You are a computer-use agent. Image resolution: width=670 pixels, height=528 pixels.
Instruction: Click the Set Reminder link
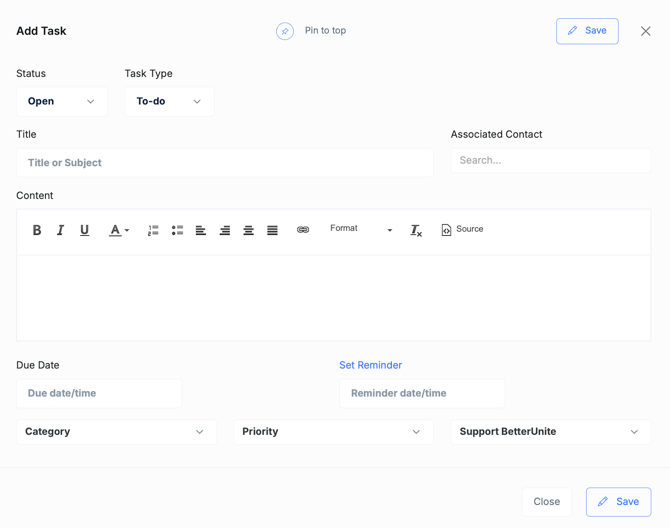tap(370, 365)
